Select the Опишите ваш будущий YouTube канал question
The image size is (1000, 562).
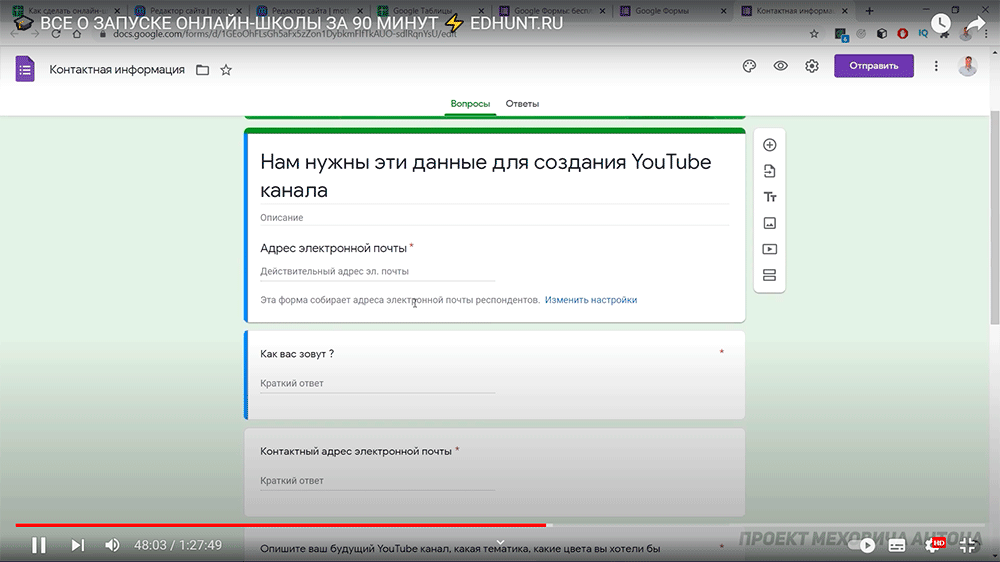click(x=460, y=549)
